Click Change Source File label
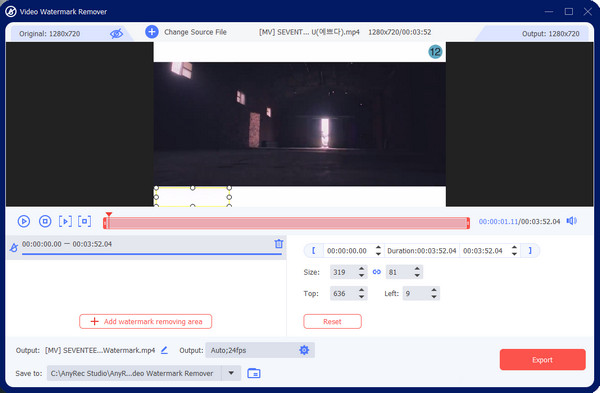 coord(195,32)
